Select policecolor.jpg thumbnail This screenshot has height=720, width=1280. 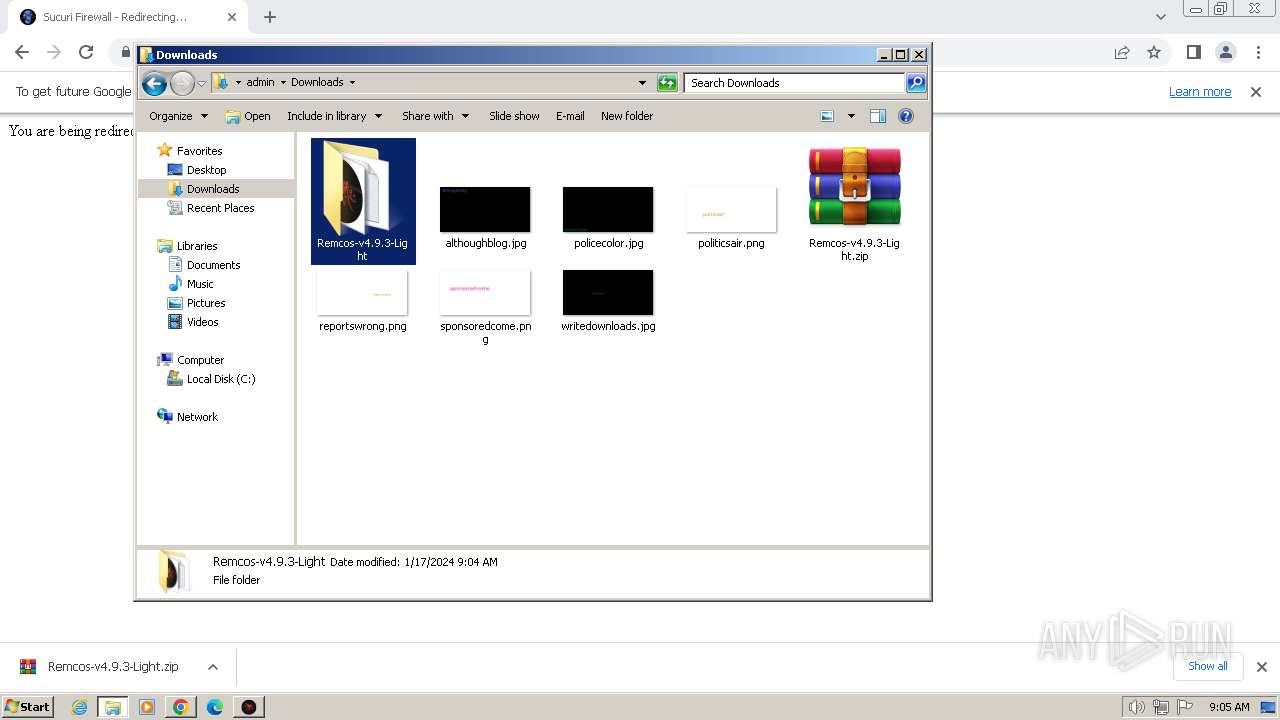click(x=608, y=209)
